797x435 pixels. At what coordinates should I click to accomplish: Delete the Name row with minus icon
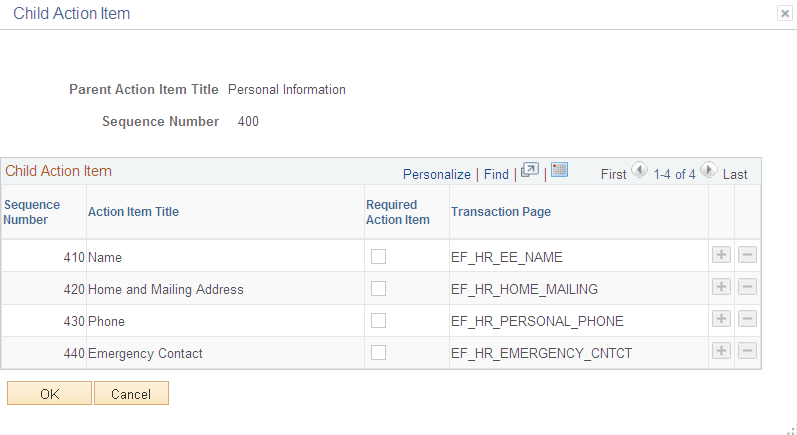747,255
